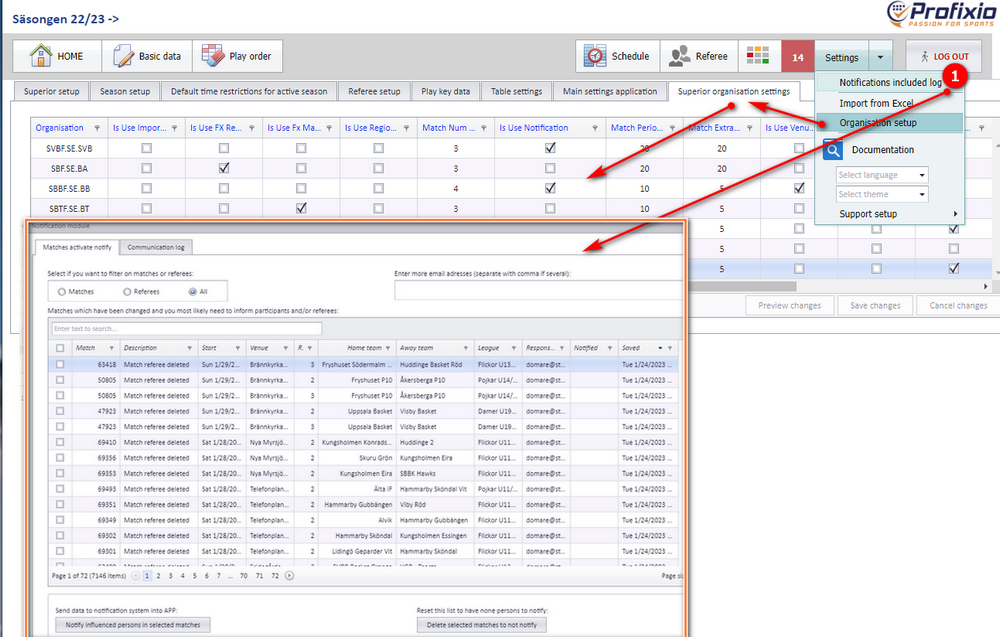Click the extra email addresses input field
1000x637 pixels.
[x=538, y=290]
